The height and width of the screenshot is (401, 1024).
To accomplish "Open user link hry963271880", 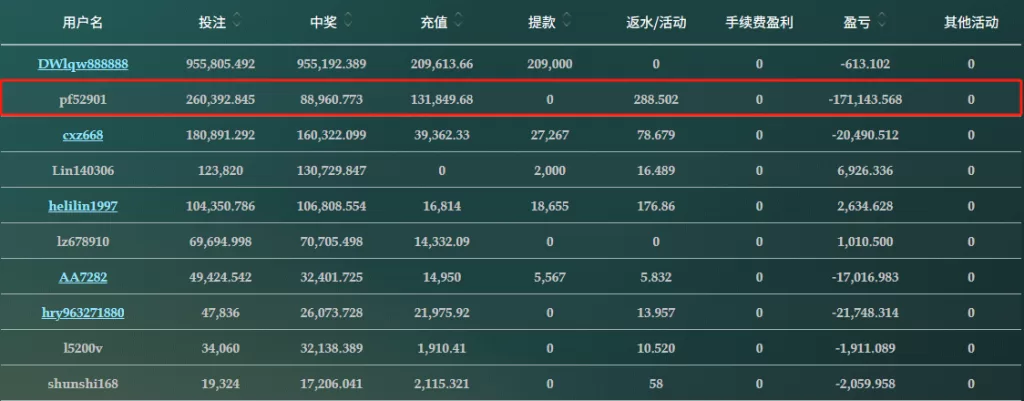I will (x=83, y=313).
